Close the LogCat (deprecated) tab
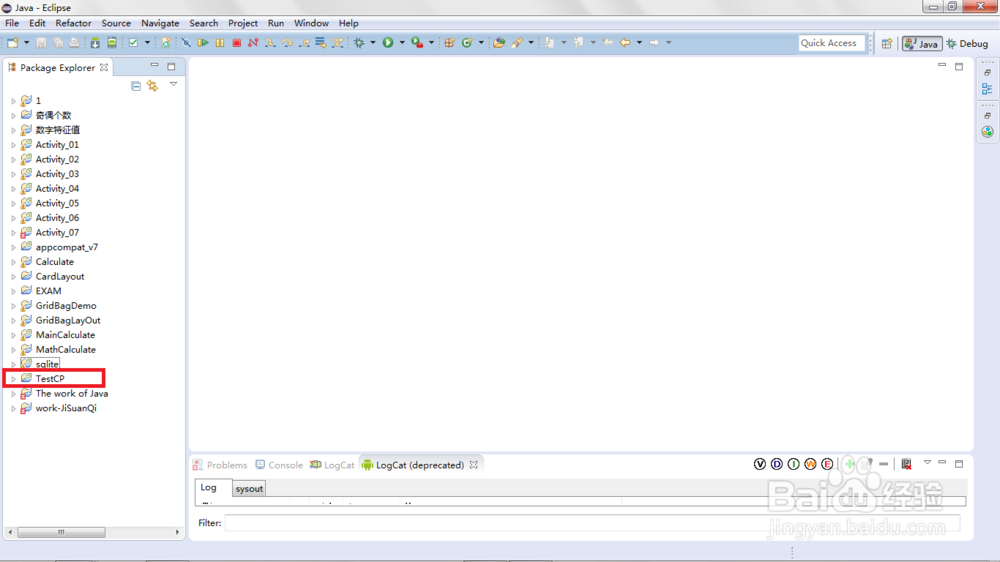The image size is (1000, 562). pos(473,465)
